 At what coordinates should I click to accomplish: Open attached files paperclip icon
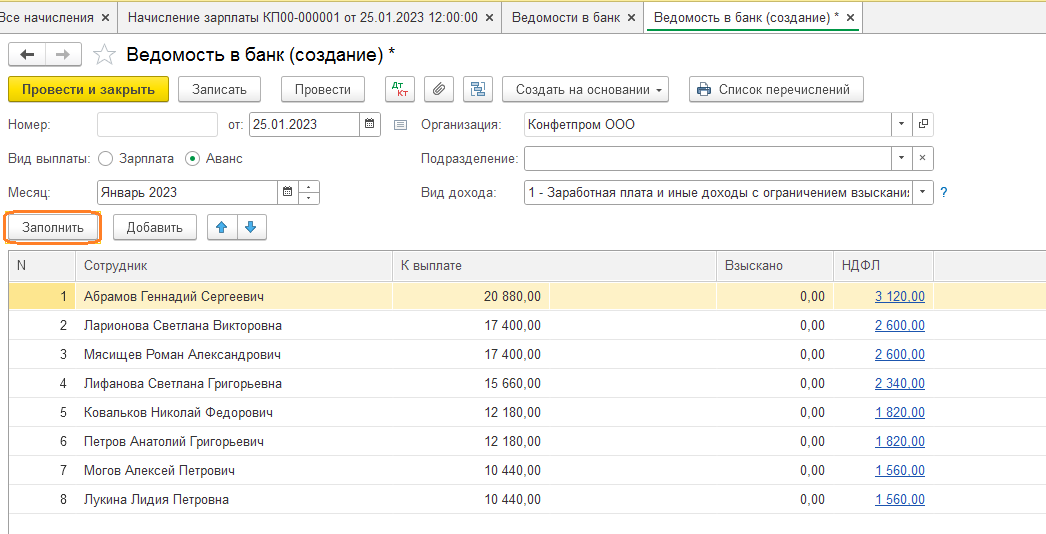[x=439, y=89]
